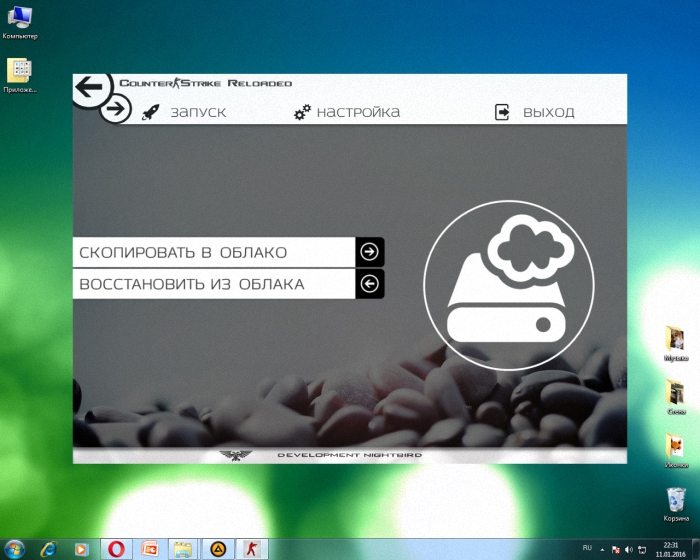700x560 pixels.
Task: Click the right arrow beside Скопировать в облако
Action: point(370,252)
